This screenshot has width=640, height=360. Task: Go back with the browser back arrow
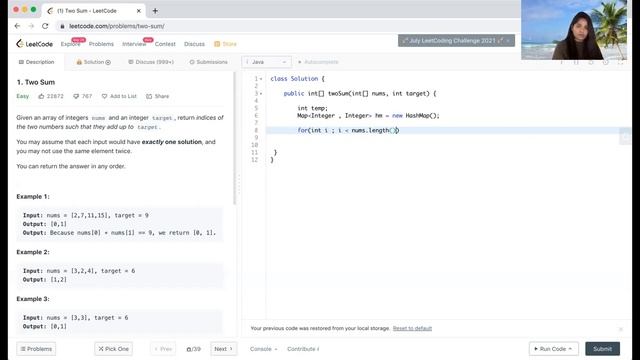17,26
